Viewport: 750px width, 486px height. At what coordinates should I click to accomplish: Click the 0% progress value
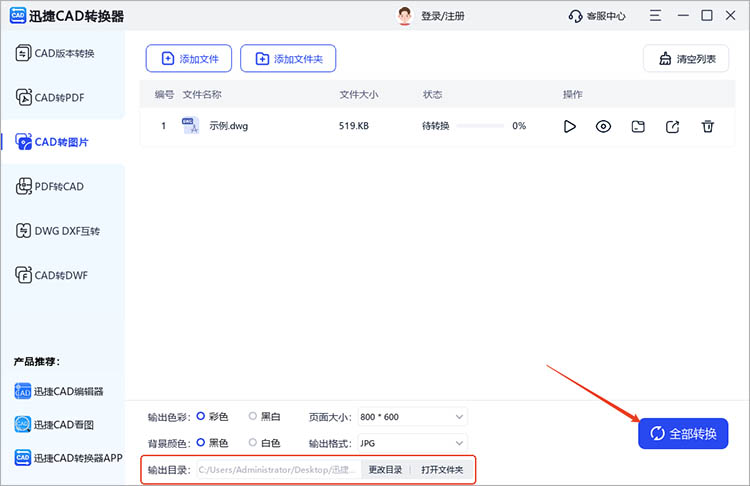tap(519, 126)
